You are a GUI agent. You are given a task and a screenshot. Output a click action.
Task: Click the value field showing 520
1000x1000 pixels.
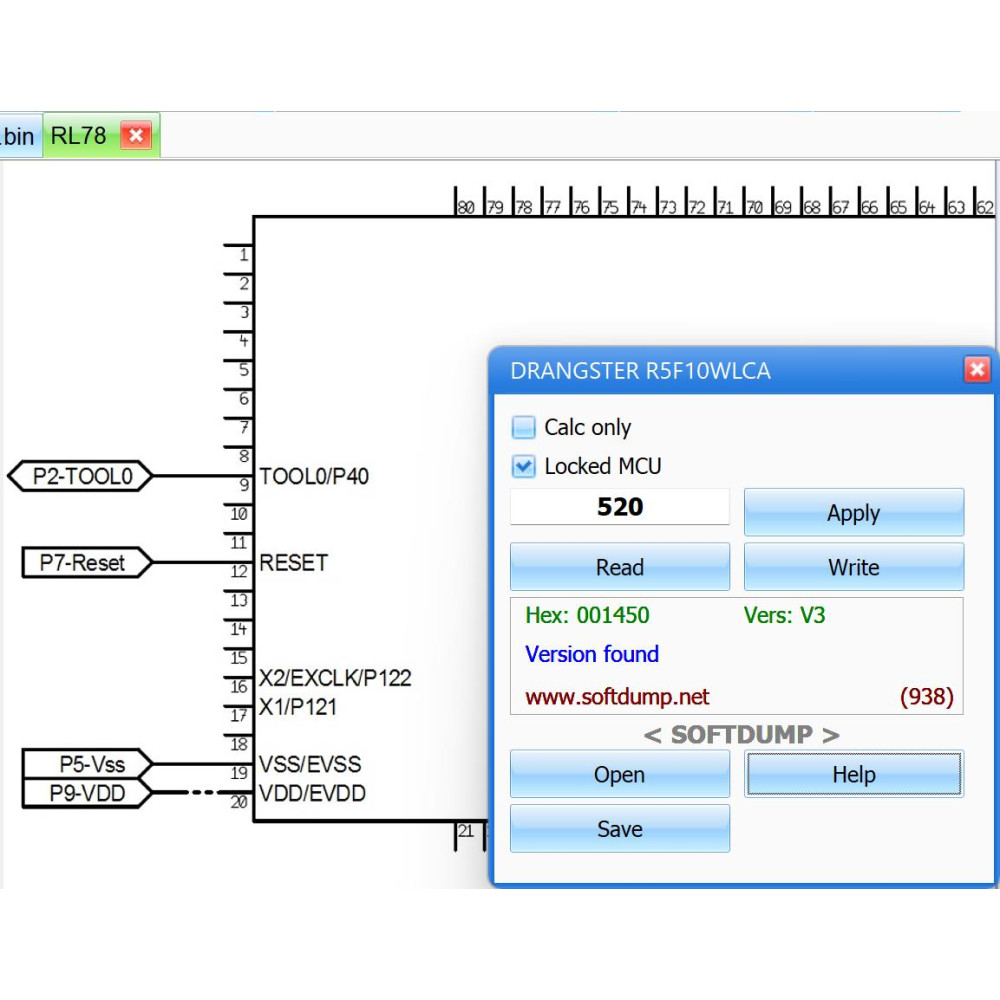pyautogui.click(x=619, y=507)
